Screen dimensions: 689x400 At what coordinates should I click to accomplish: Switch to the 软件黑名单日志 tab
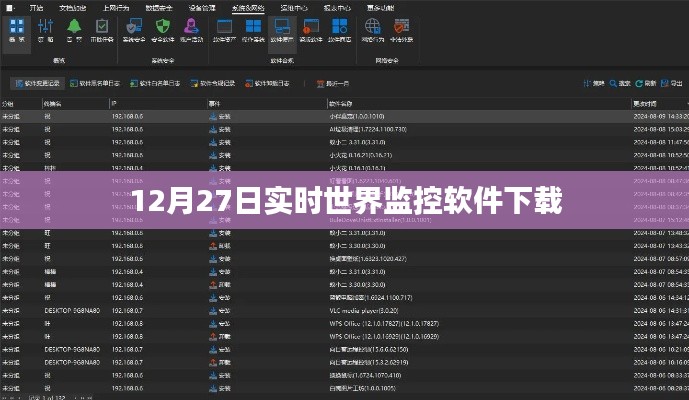[x=98, y=83]
